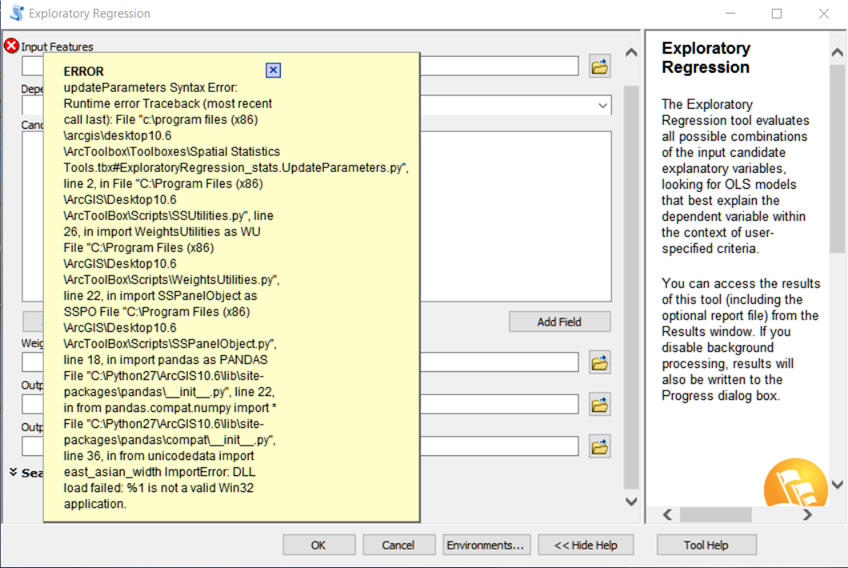Image resolution: width=848 pixels, height=568 pixels.
Task: Click help panel horizontal scroll right arrow
Action: (807, 514)
